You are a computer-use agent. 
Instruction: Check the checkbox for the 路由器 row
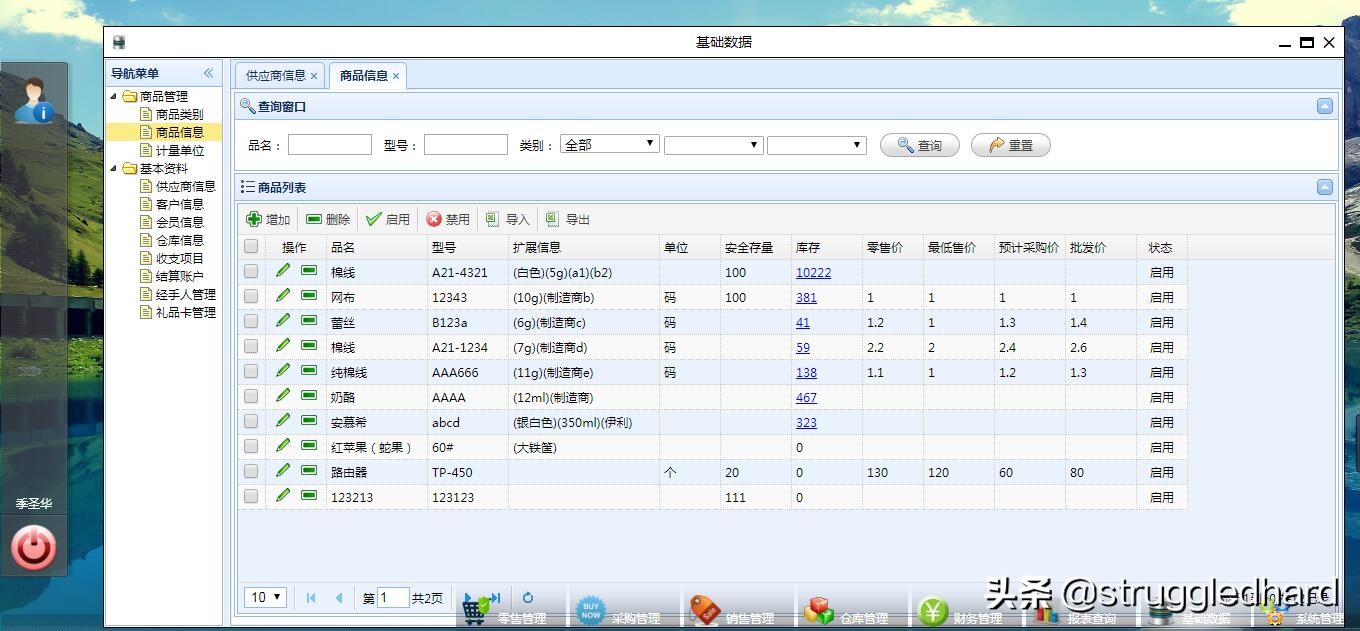251,472
